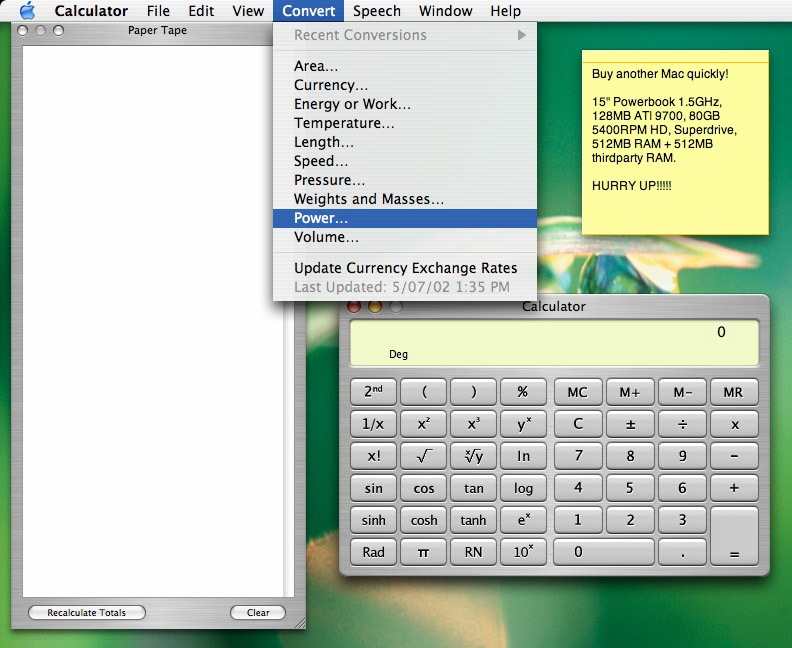Click the MC memory clear key
The width and height of the screenshot is (792, 648).
click(578, 392)
